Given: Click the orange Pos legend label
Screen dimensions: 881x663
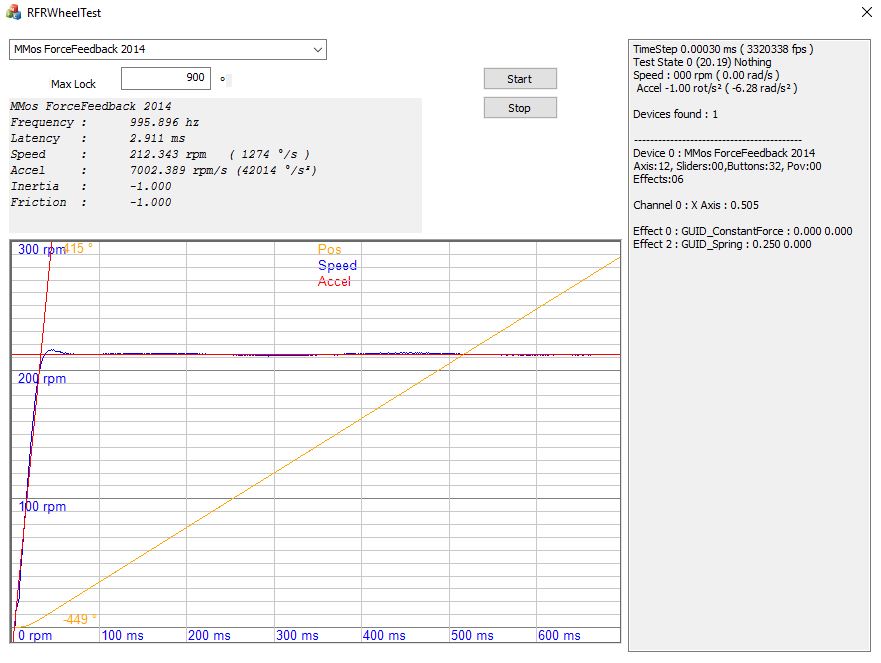Looking at the screenshot, I should coord(329,250).
